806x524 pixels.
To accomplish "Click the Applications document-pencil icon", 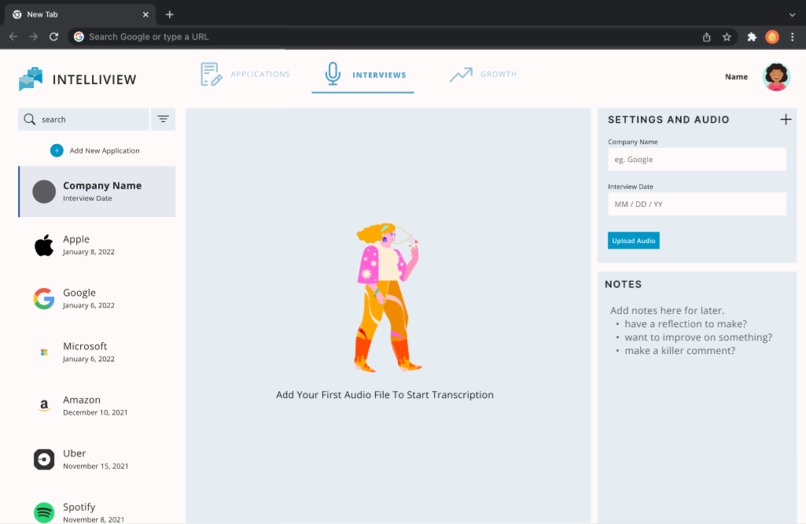I will pos(211,75).
